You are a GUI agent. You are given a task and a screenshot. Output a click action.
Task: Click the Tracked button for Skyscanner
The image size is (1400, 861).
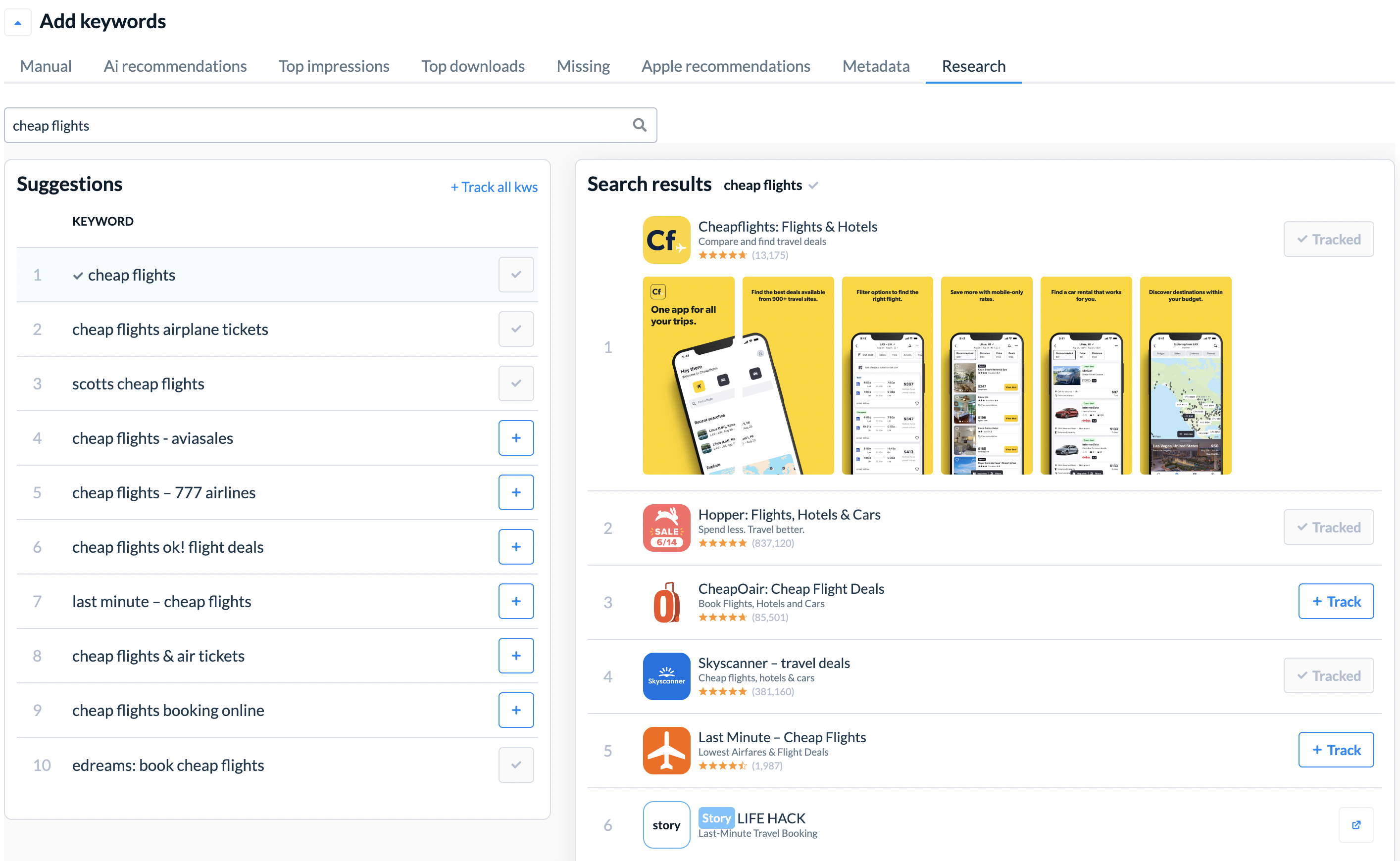tap(1328, 675)
